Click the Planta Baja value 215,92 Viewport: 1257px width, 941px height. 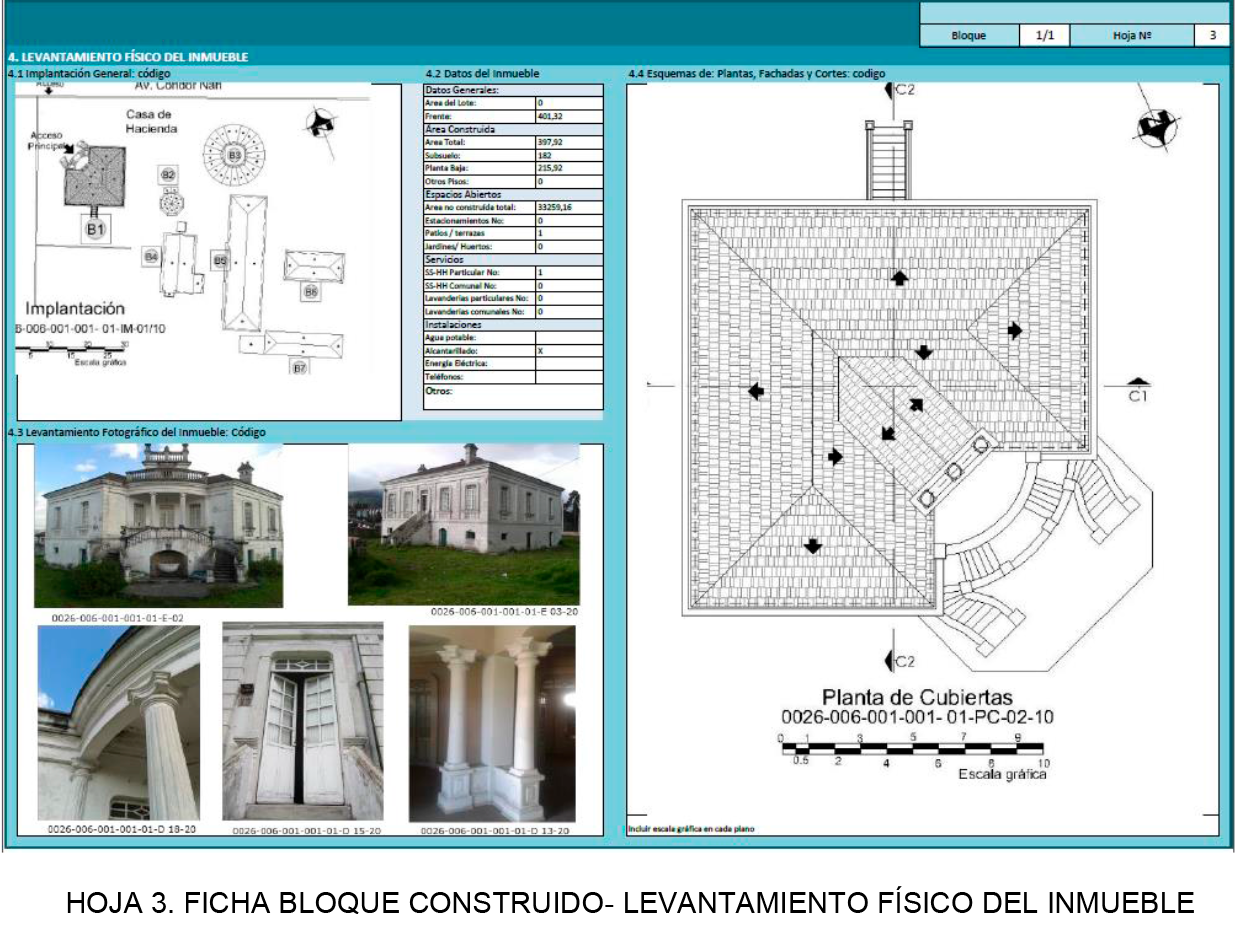[x=569, y=169]
